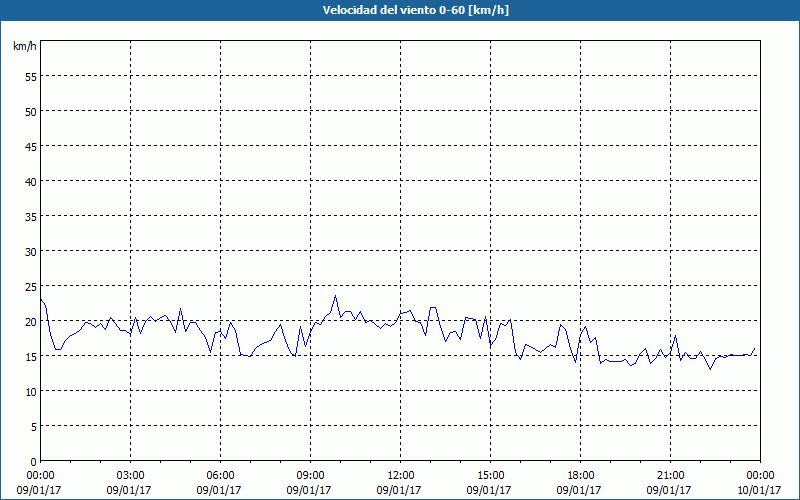Click the 03:00 time label on the x-axis
The image size is (800, 500).
point(131,476)
